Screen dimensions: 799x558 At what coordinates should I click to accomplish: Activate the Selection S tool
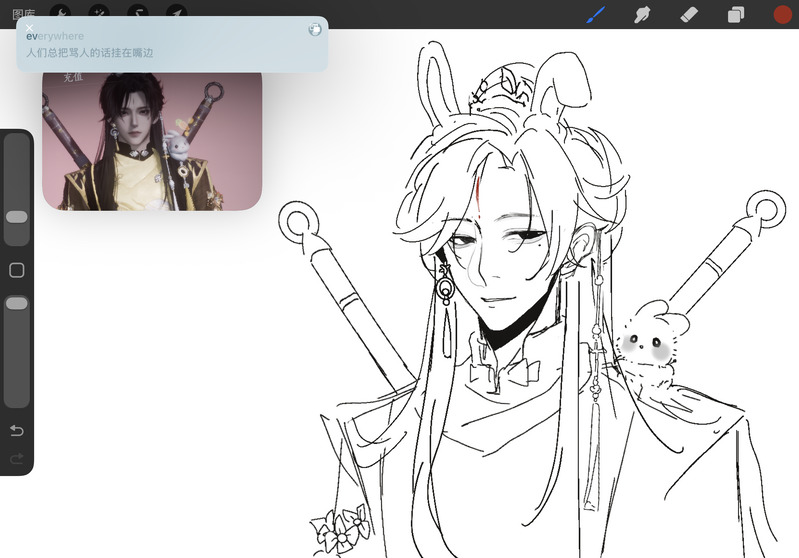coord(138,12)
